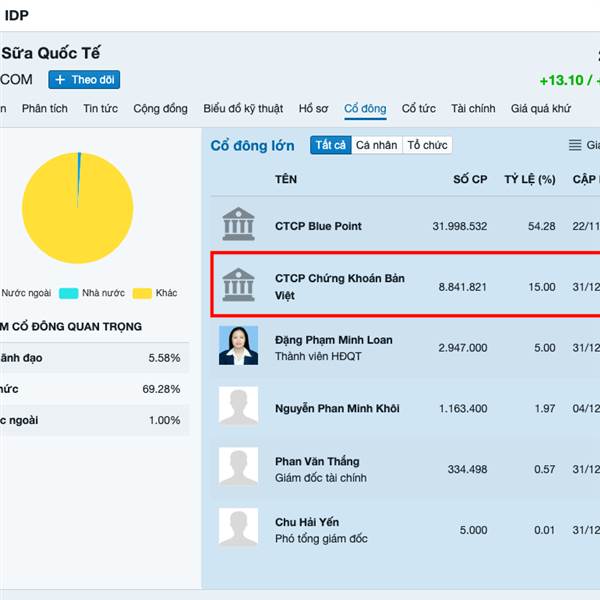Click Chu Hải Yến's avatar placeholder
The width and height of the screenshot is (600, 600).
tap(238, 527)
